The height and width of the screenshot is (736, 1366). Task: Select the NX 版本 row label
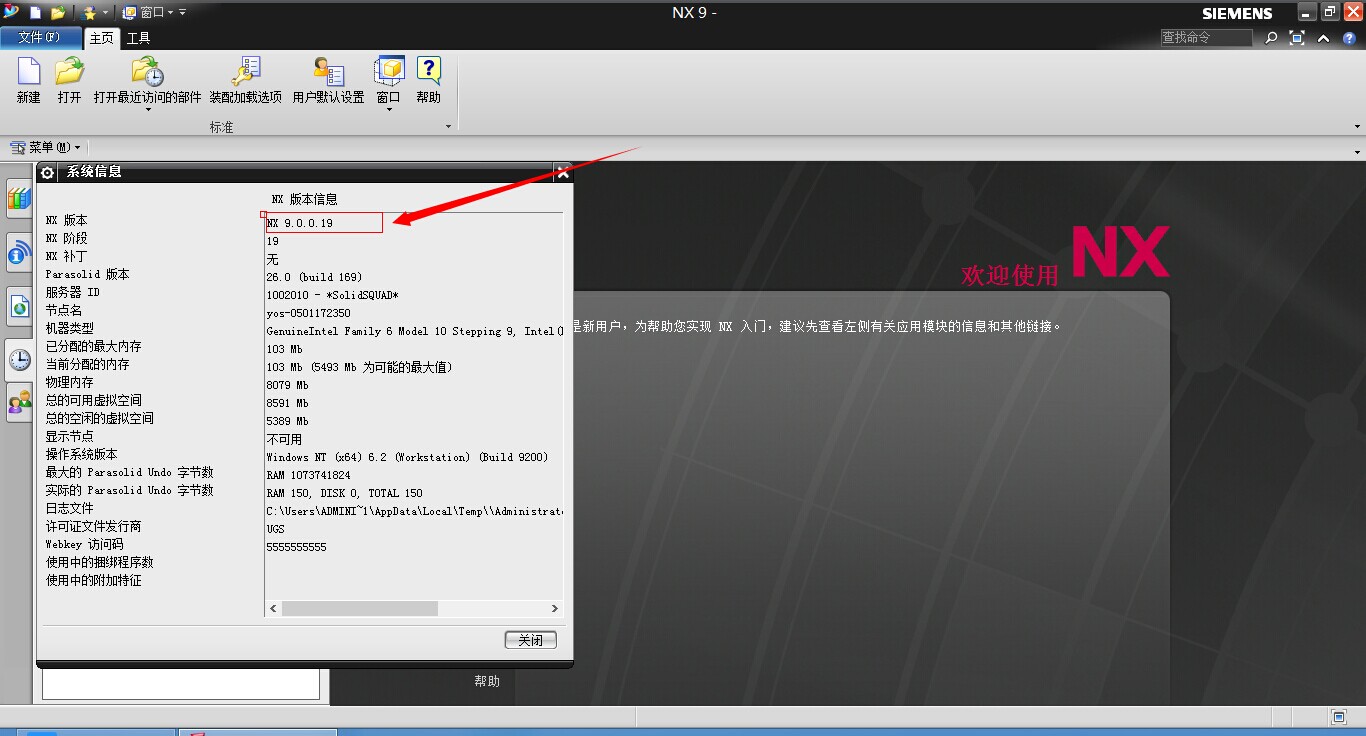tap(67, 220)
